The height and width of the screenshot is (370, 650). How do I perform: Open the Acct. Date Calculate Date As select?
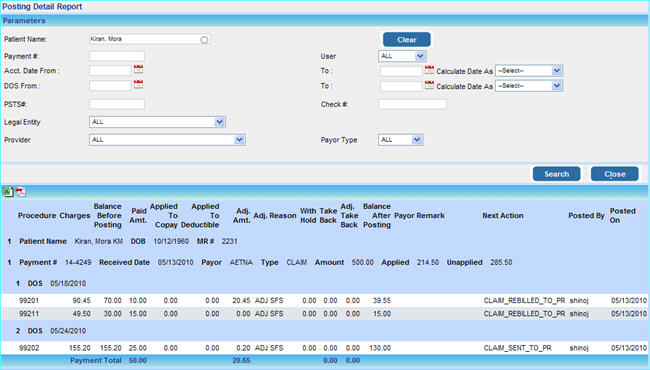pyautogui.click(x=529, y=71)
